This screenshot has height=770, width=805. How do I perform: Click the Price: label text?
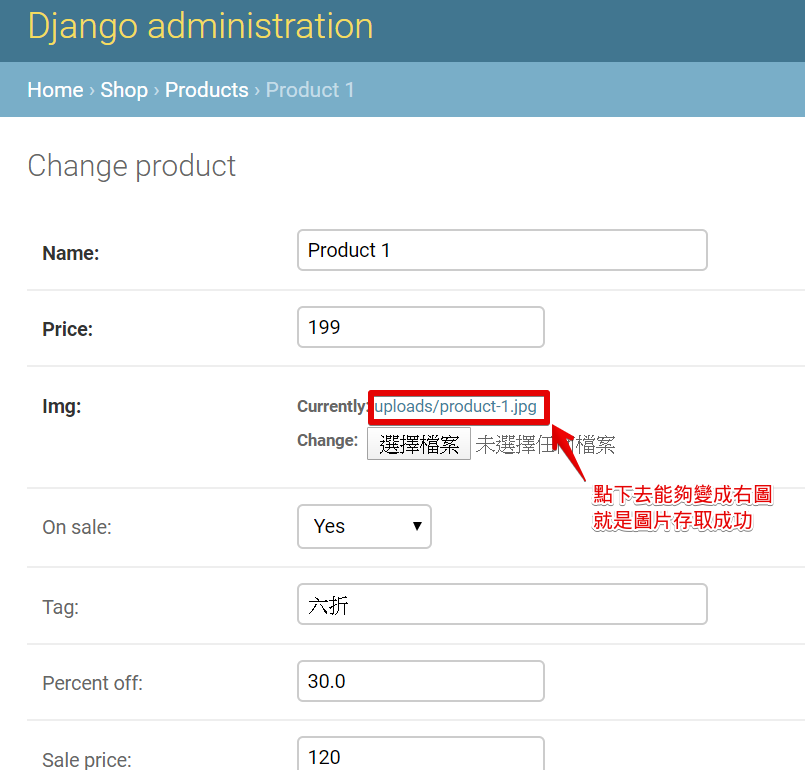pos(68,330)
